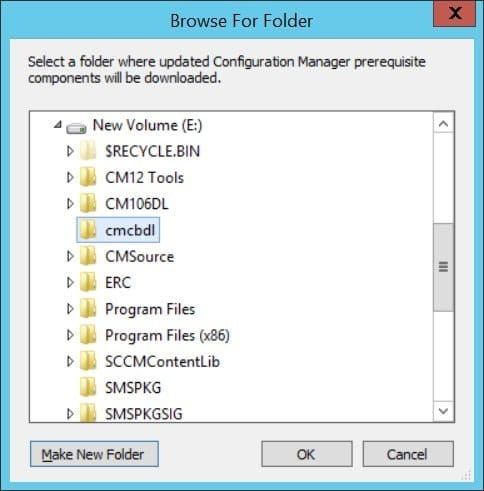The width and height of the screenshot is (484, 491).
Task: Click the SCCMContentLib folder icon
Action: (88, 361)
